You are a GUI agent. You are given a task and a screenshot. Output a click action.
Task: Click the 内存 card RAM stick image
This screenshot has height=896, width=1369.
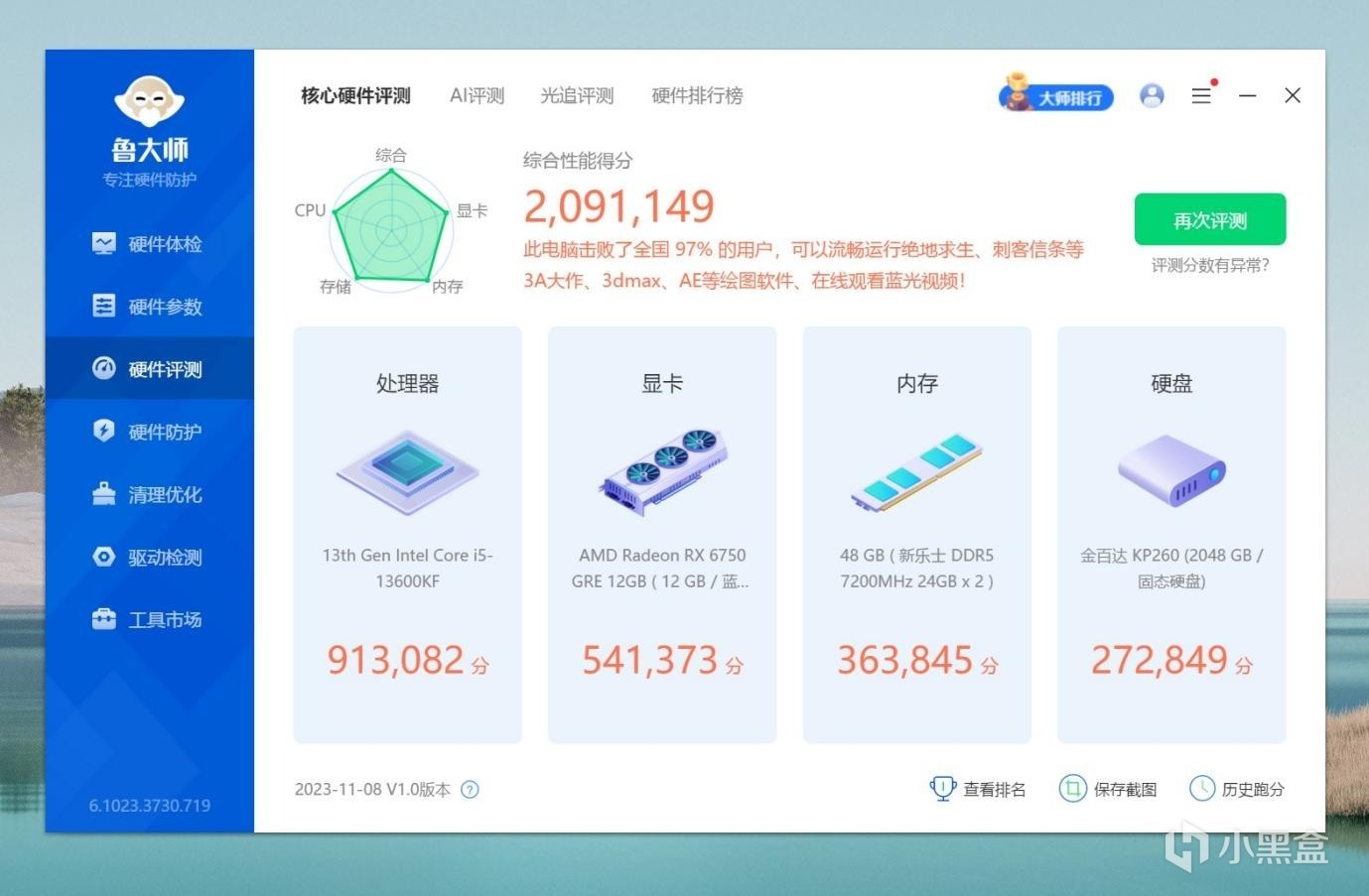point(916,472)
